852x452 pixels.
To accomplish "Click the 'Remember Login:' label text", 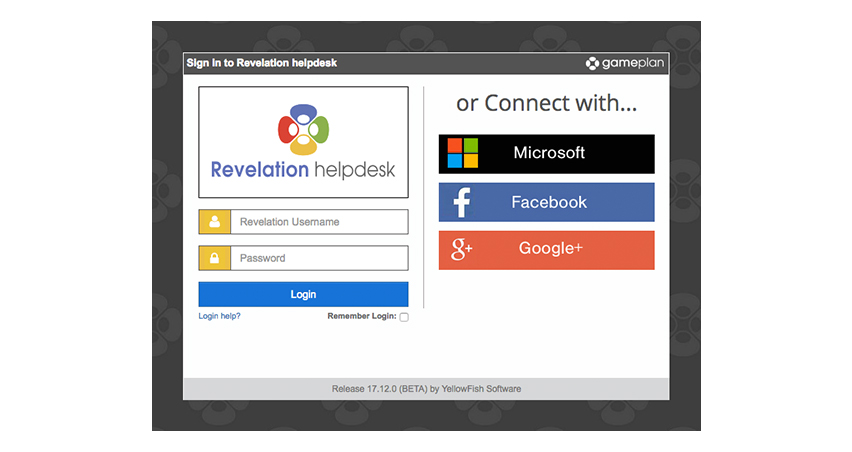I will coord(362,316).
